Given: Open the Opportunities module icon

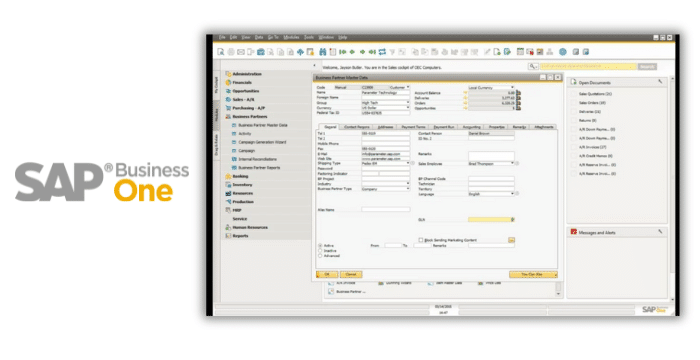Looking at the screenshot, I should 228,91.
